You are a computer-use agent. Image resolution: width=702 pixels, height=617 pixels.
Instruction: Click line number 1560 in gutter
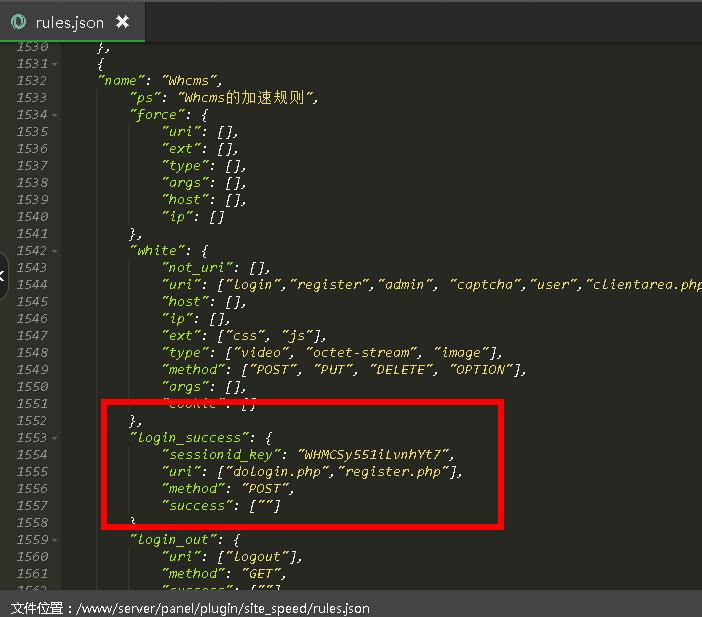pyautogui.click(x=31, y=557)
